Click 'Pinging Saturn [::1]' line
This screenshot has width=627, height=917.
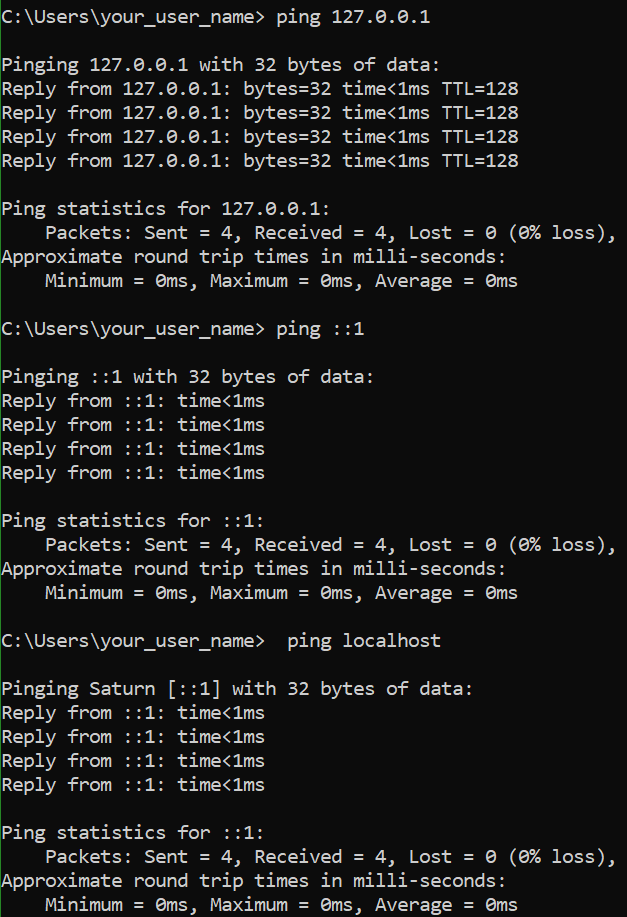236,688
